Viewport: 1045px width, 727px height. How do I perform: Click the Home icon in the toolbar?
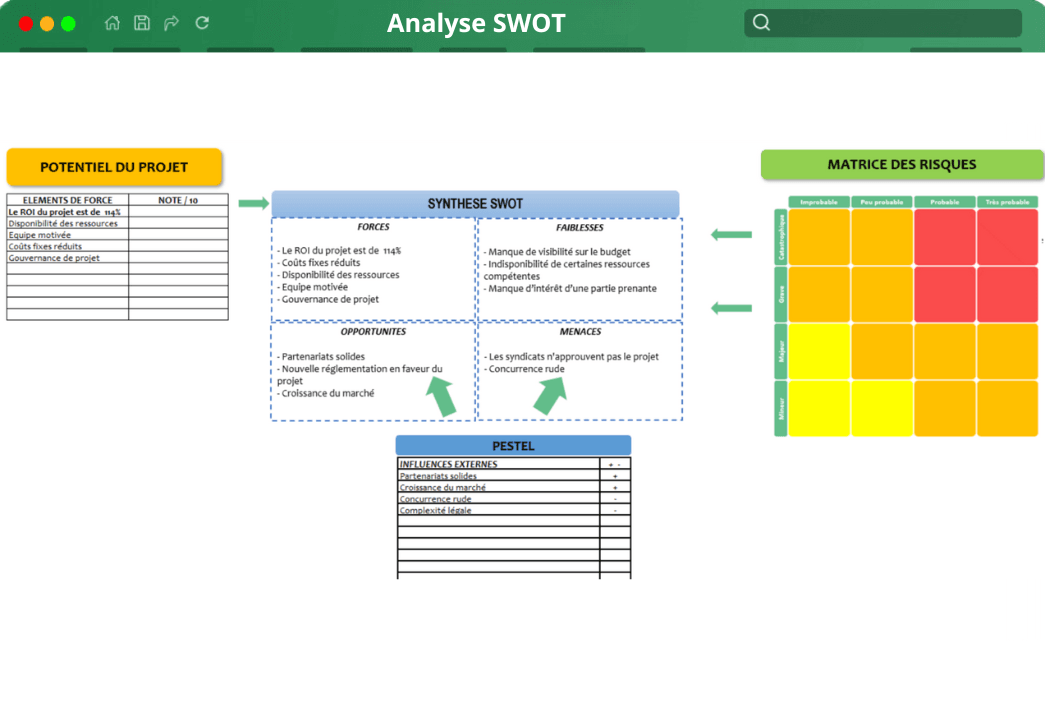pos(111,22)
